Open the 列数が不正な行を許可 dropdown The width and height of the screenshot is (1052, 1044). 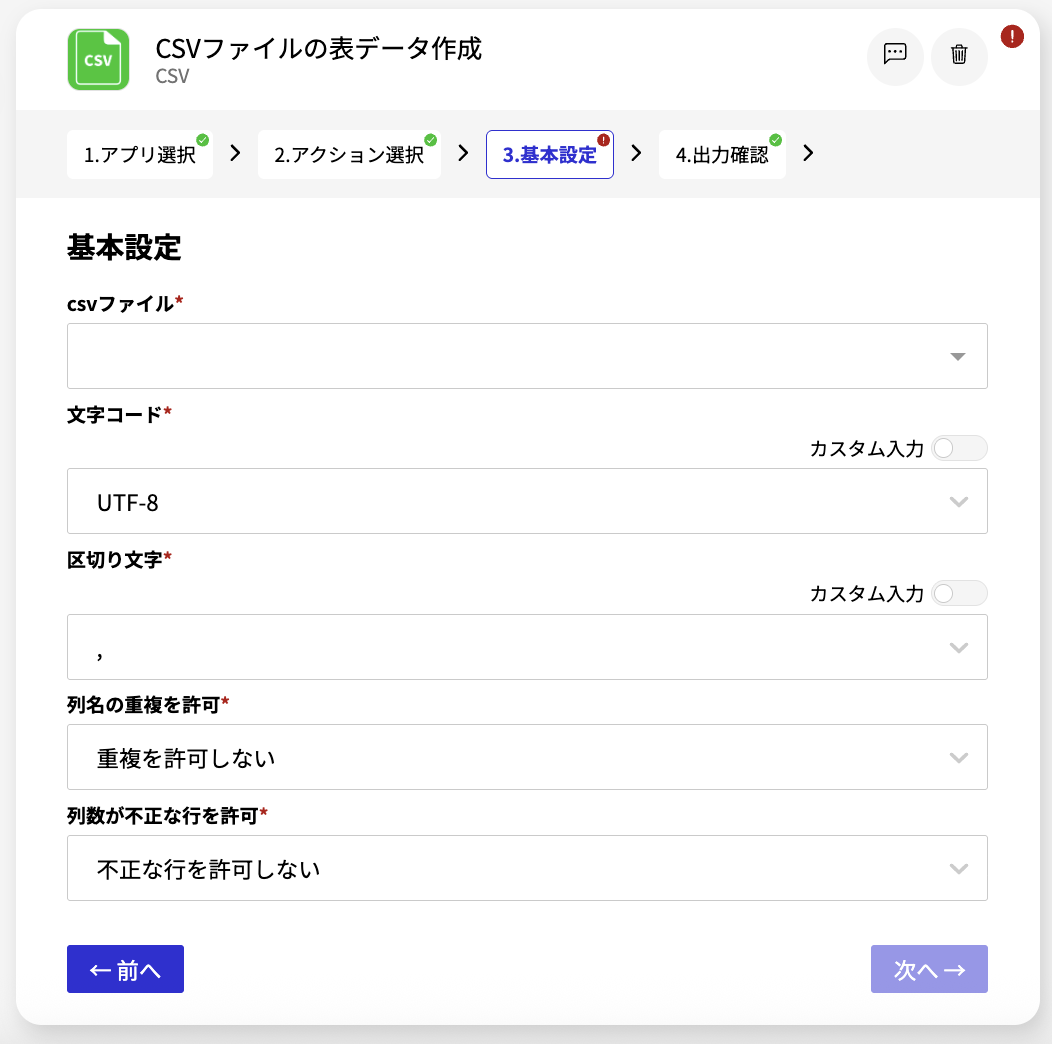click(x=527, y=868)
